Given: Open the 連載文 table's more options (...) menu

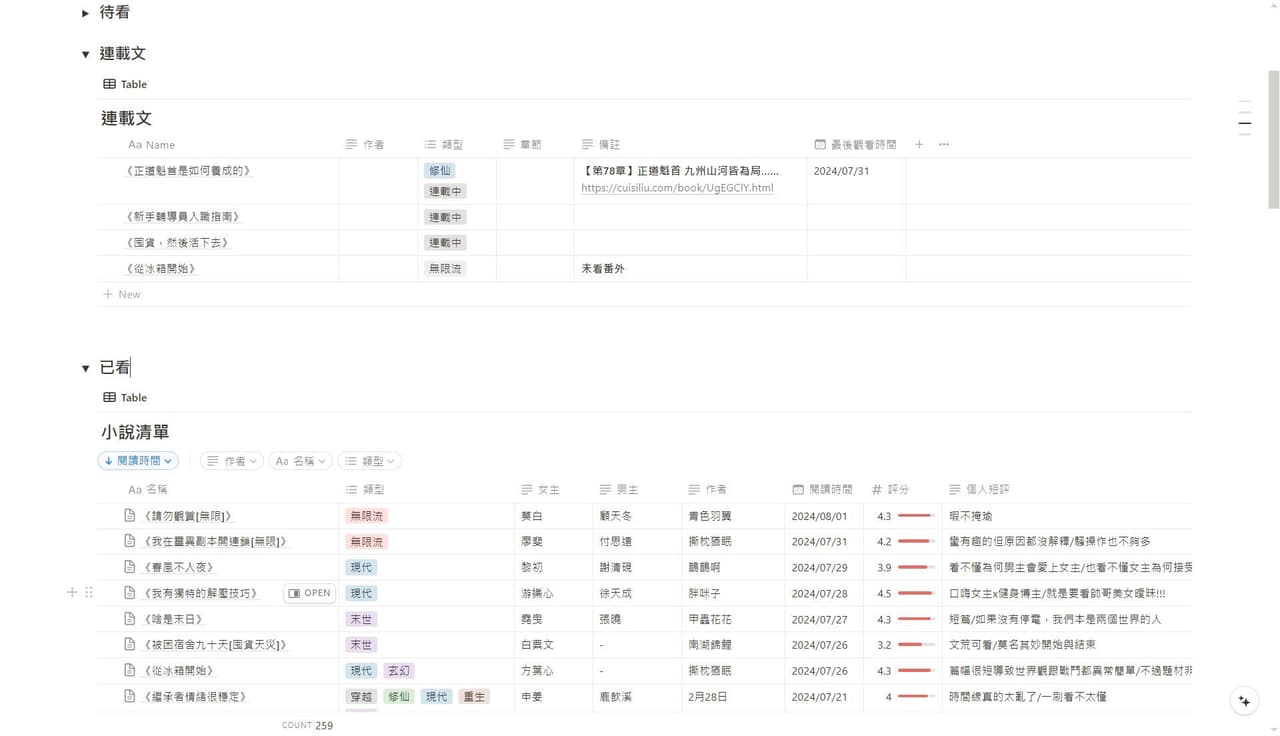Looking at the screenshot, I should click(944, 145).
